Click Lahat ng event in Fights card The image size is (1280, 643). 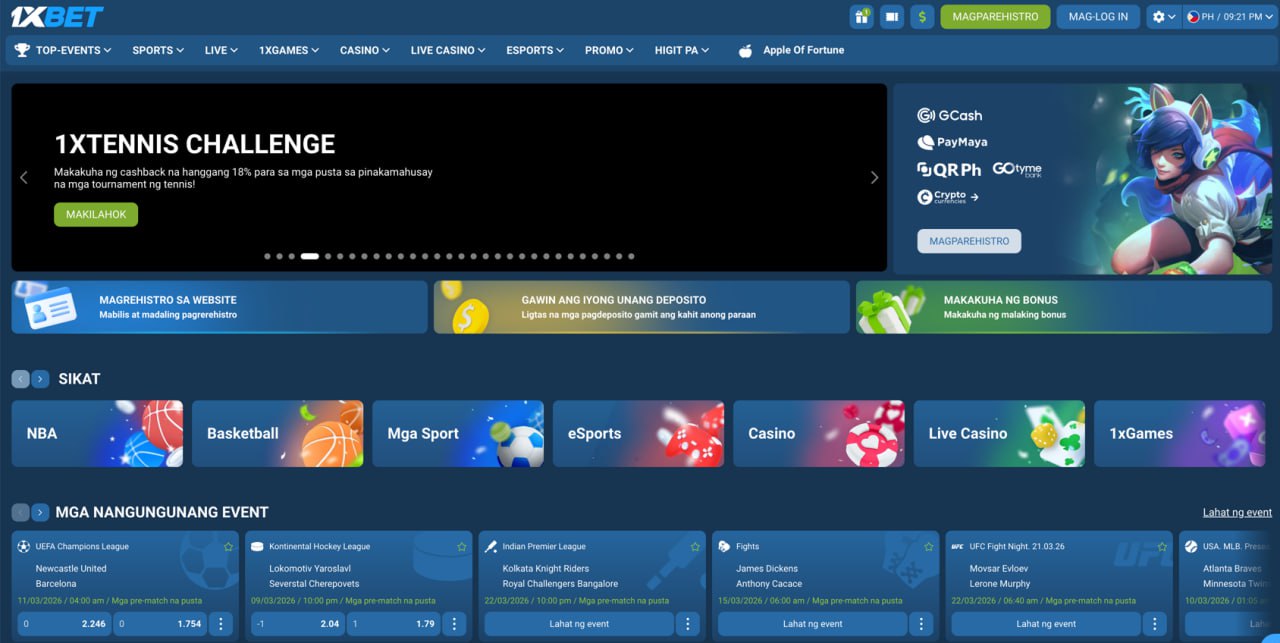(x=812, y=624)
